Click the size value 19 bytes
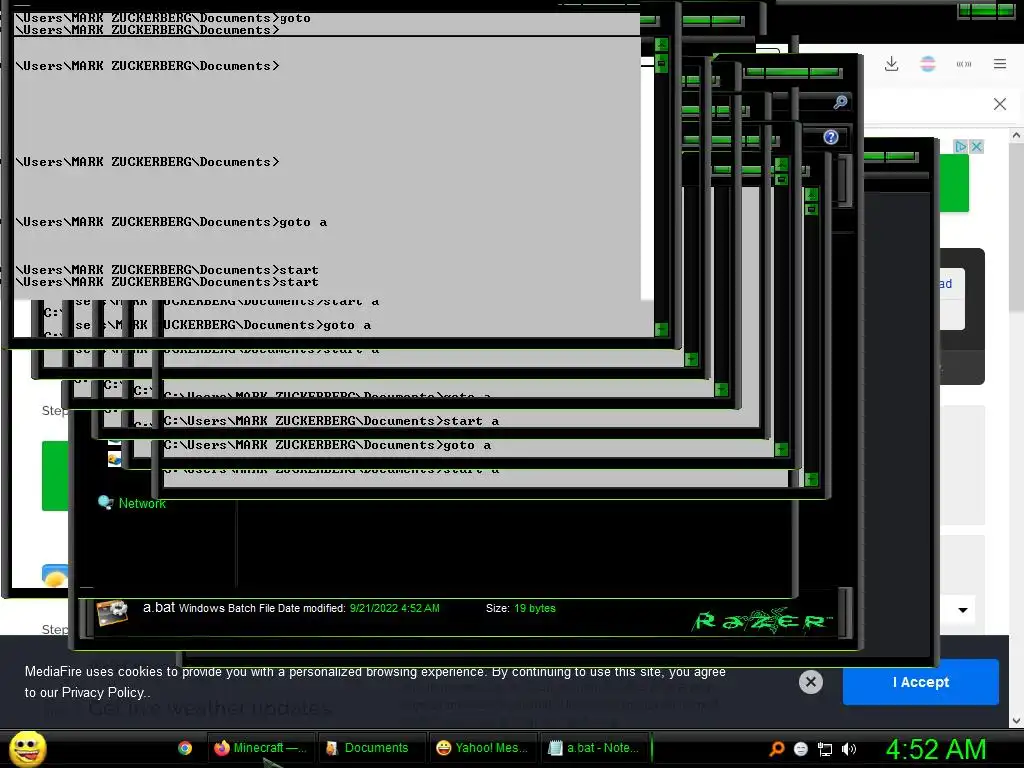The width and height of the screenshot is (1024, 768). [x=534, y=608]
